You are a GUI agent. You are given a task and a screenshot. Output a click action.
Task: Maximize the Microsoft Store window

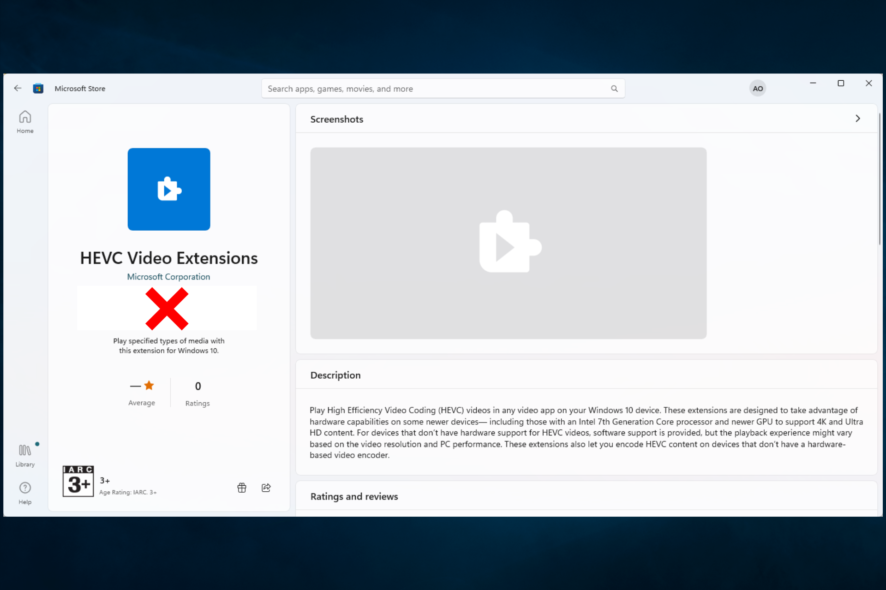point(841,83)
